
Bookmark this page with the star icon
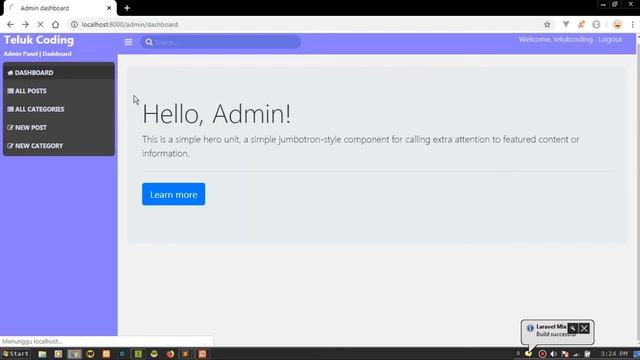(x=547, y=24)
